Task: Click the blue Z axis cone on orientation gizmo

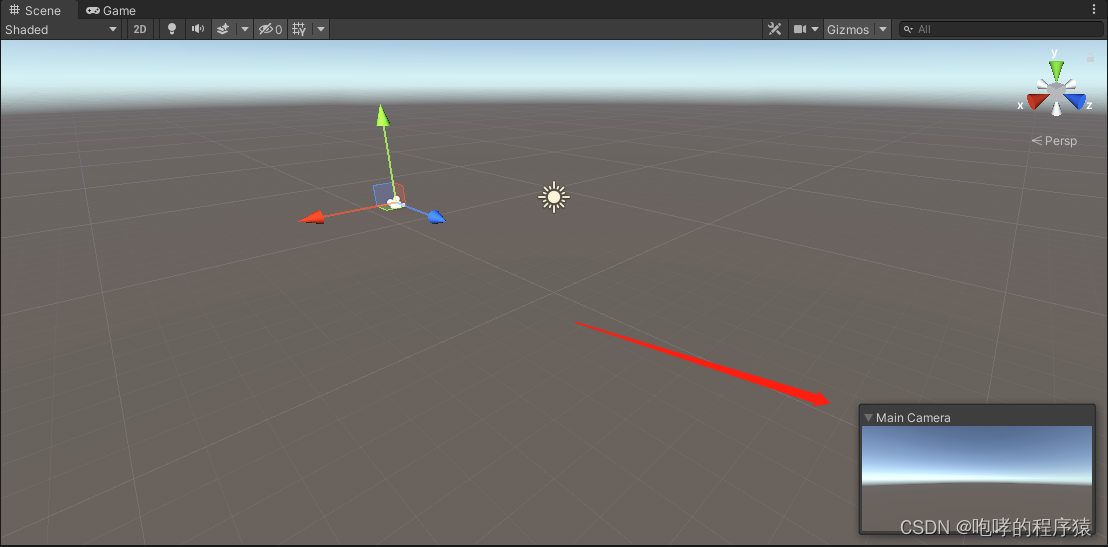Action: [1075, 102]
